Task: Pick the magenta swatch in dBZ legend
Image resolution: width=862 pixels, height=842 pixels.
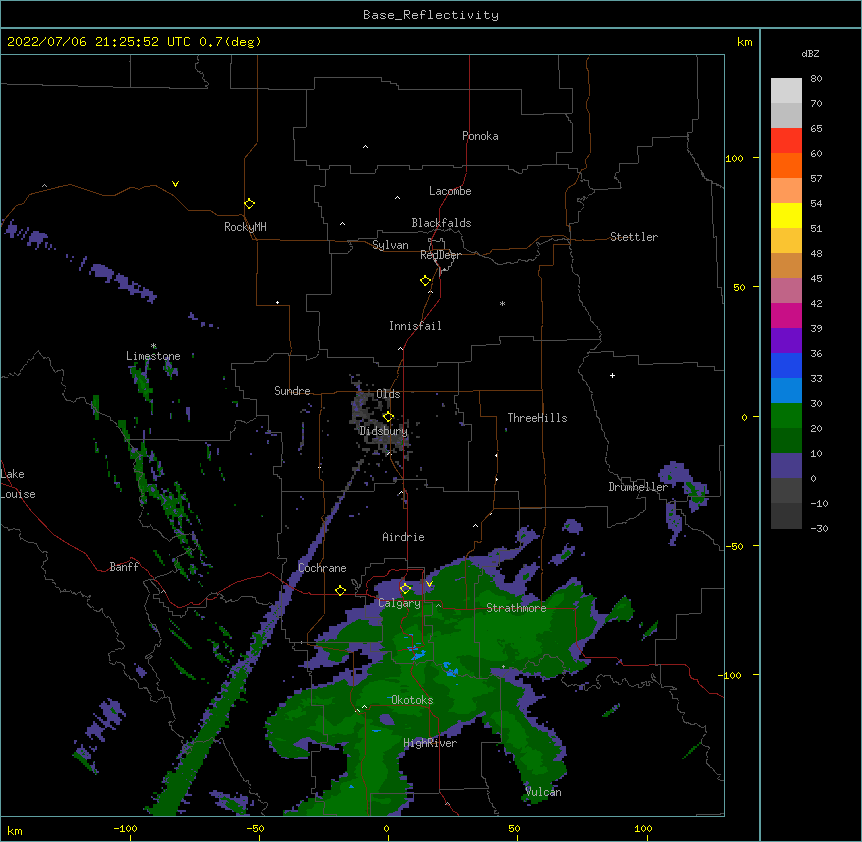Action: 786,315
